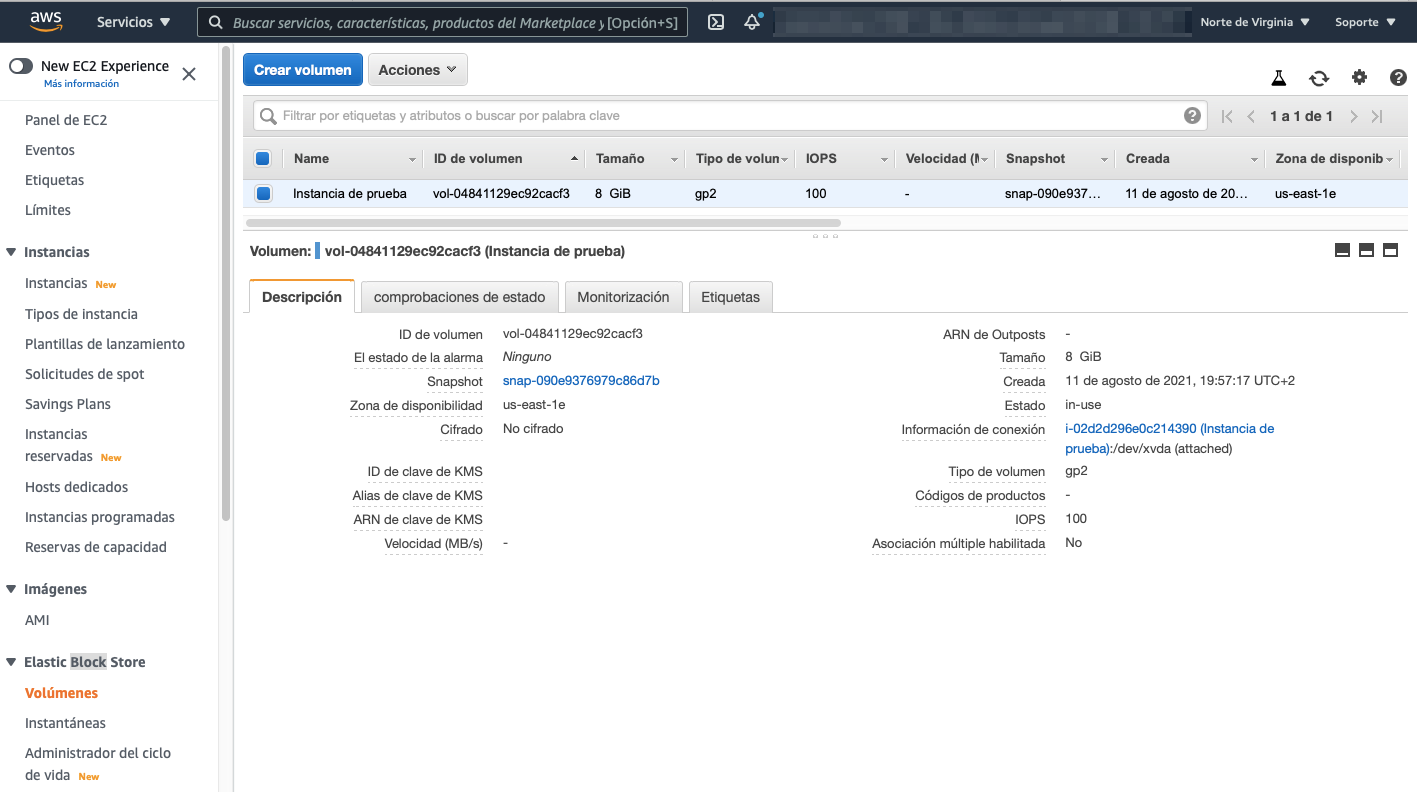The height and width of the screenshot is (792, 1417).
Task: Open snapshot snap-090e9376979c86d7b link
Action: pyautogui.click(x=581, y=381)
